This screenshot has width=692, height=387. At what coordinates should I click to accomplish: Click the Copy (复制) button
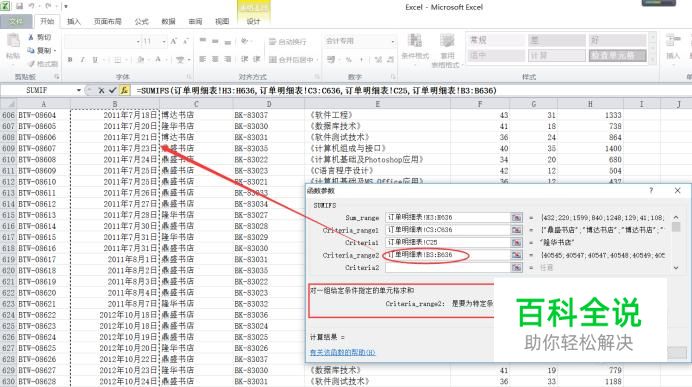[40, 50]
